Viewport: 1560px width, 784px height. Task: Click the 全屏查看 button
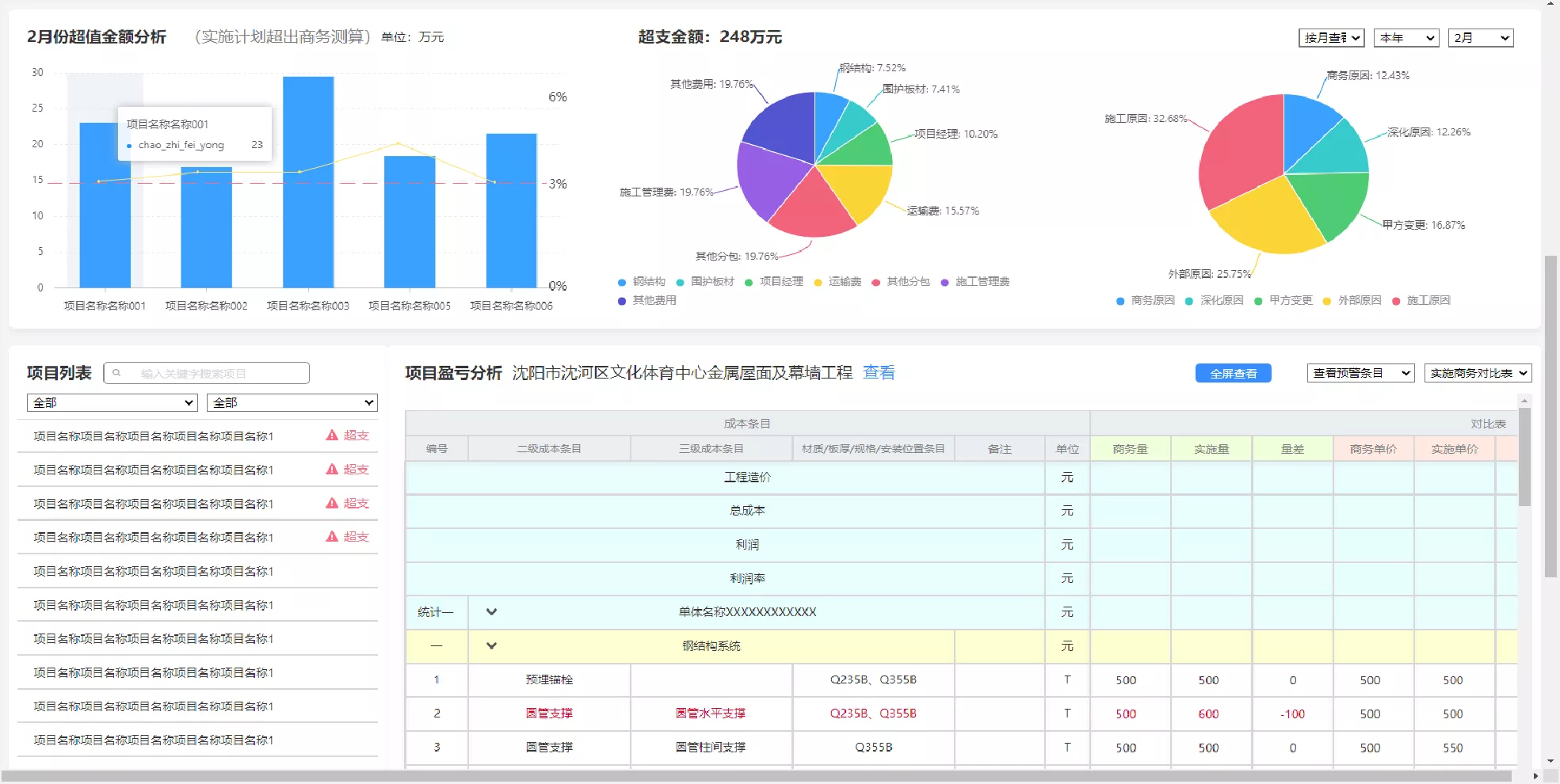[1233, 373]
